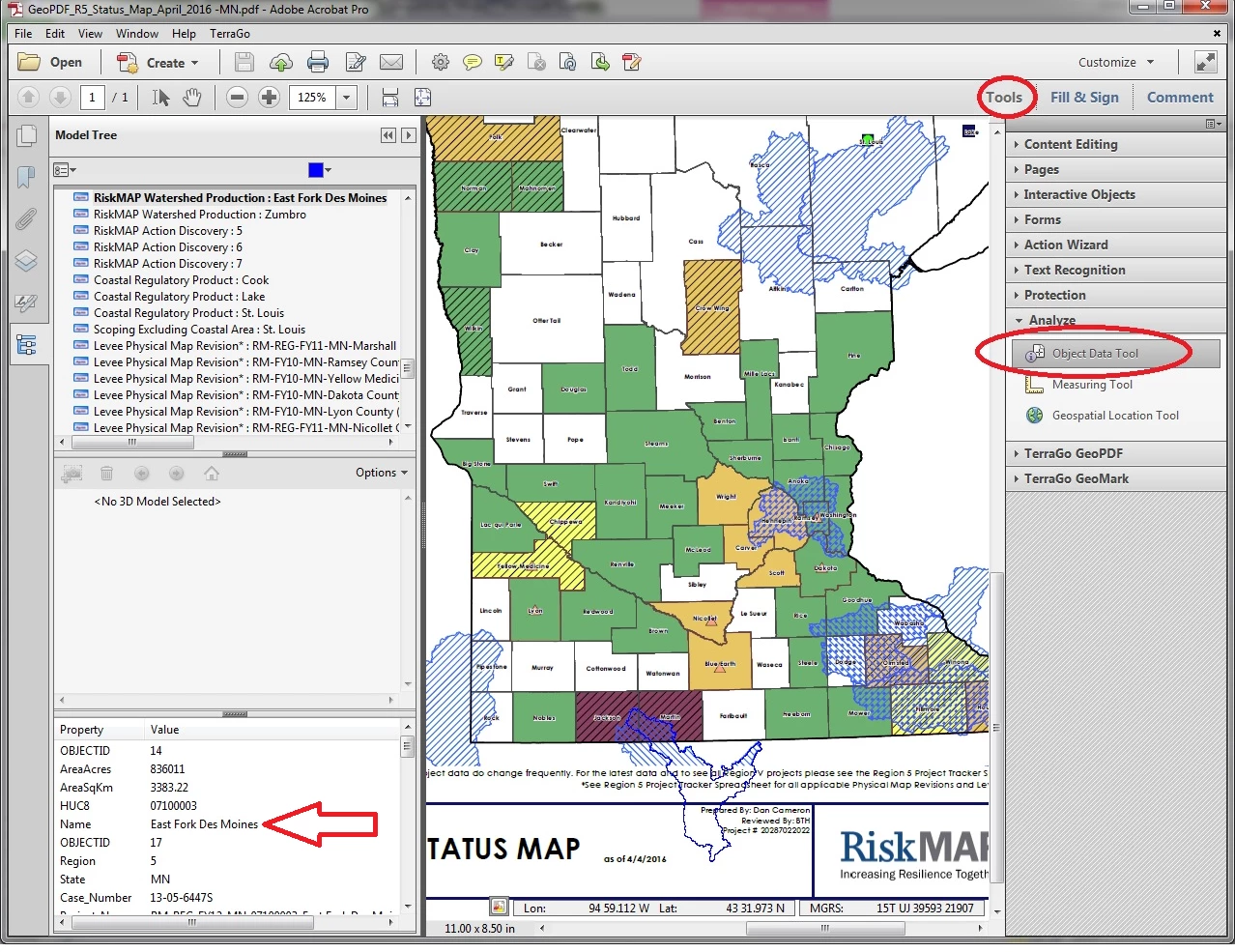Switch to the Fill & Sign pane
Viewport: 1235px width, 952px height.
tap(1084, 98)
